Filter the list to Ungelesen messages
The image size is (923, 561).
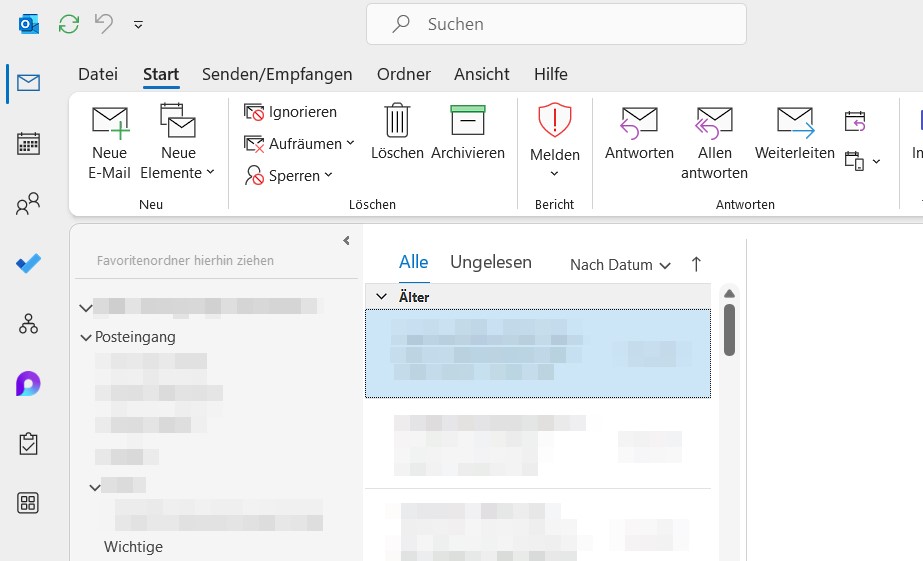pyautogui.click(x=491, y=263)
